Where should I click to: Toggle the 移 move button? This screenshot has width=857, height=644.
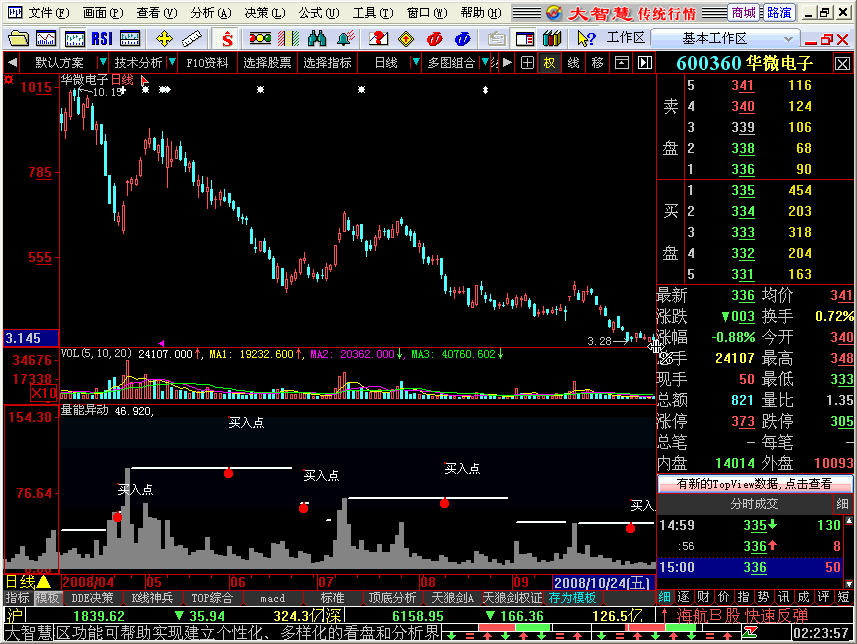coord(597,63)
